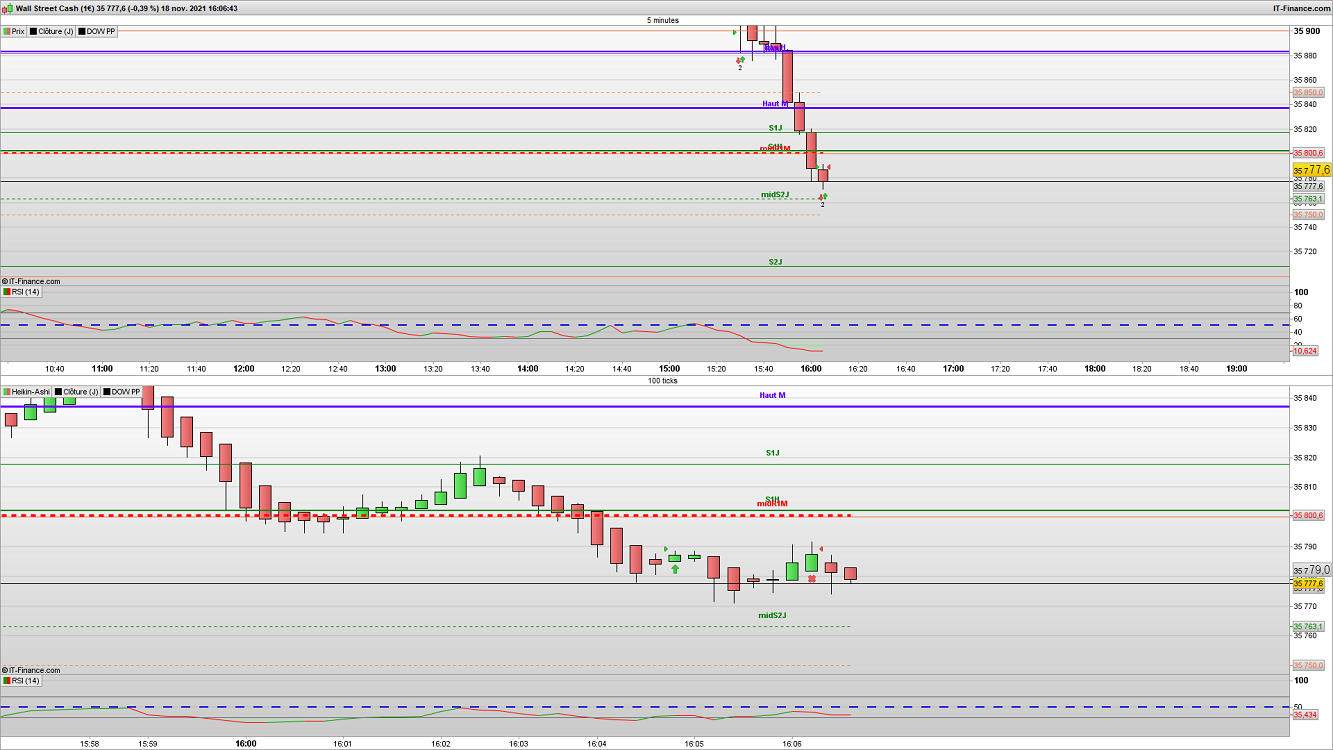Click the 35 750,0 price label in the 100 ticks chart
The height and width of the screenshot is (750, 1333).
(1309, 665)
